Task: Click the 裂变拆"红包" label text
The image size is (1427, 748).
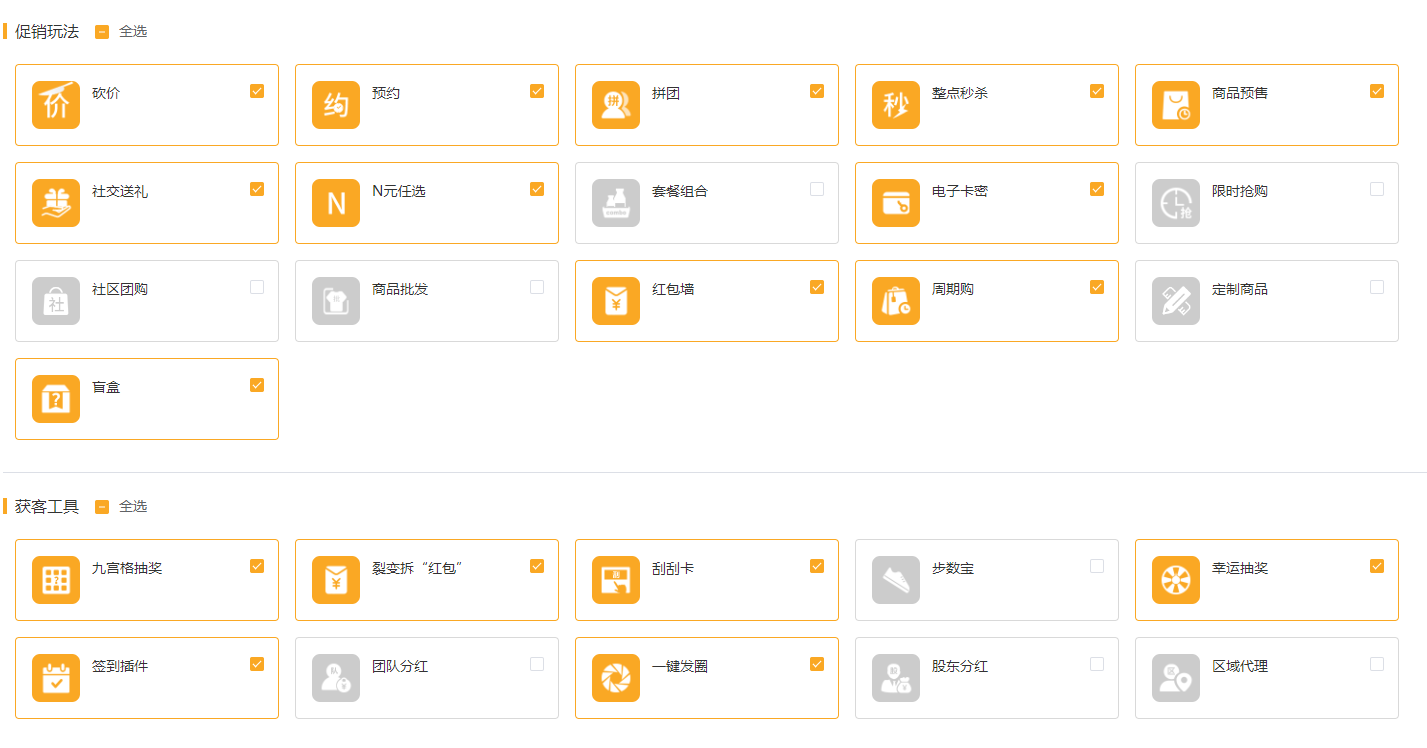Action: [x=417, y=568]
